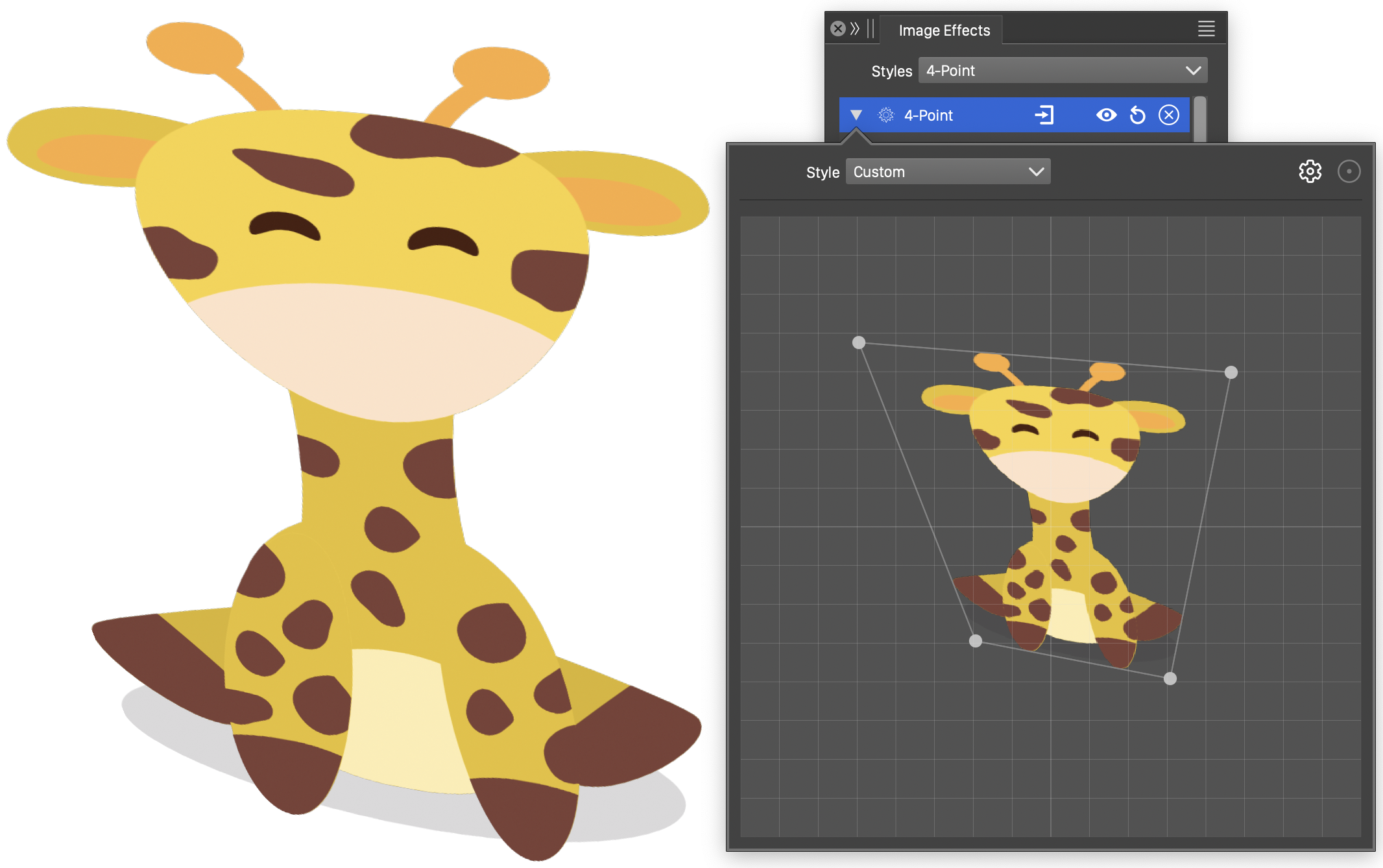
Task: Click the bottom-left 4-point handle
Action: [975, 641]
